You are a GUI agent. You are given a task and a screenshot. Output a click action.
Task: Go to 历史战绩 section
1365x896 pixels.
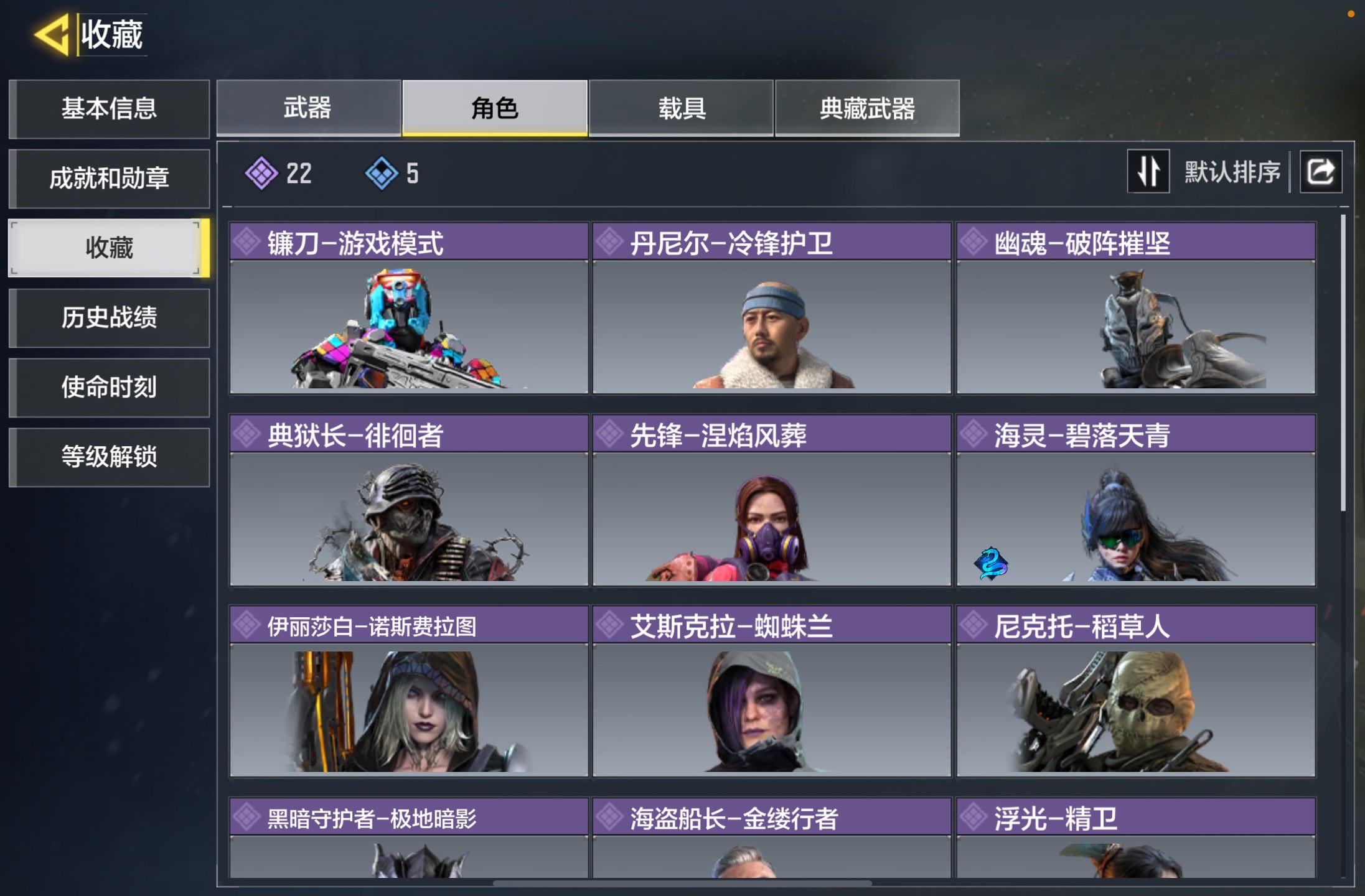109,318
